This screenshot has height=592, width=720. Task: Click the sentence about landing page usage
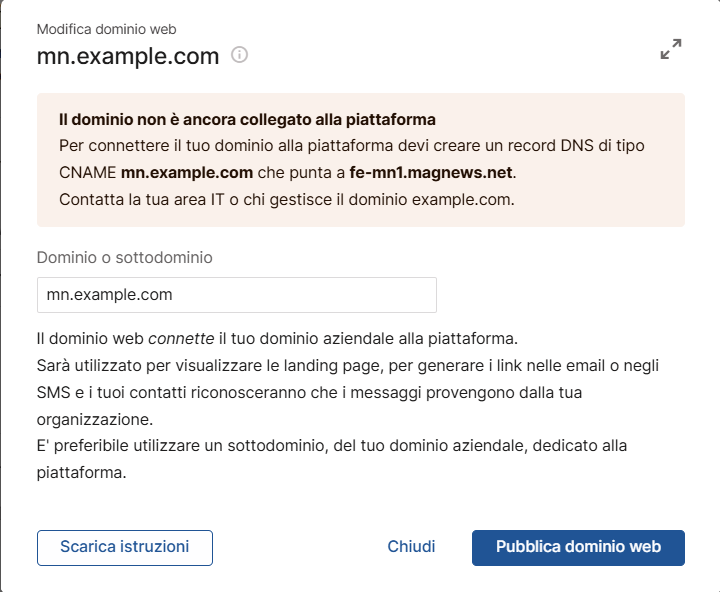click(348, 392)
